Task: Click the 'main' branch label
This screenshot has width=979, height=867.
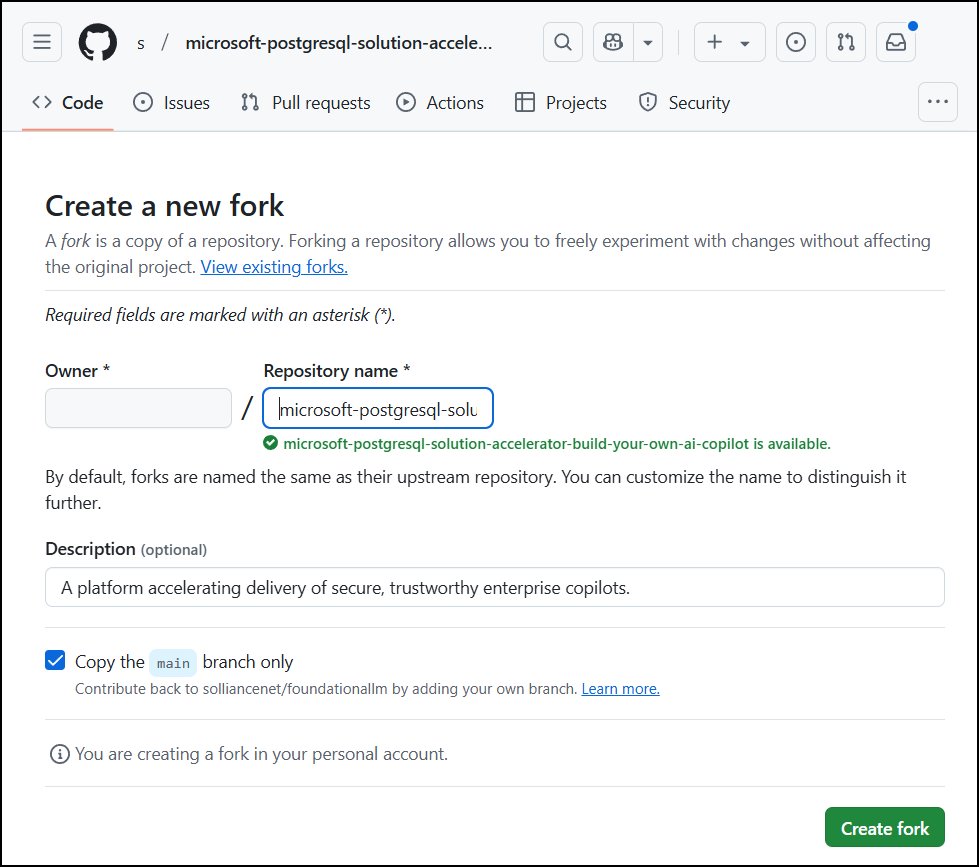Action: [173, 662]
